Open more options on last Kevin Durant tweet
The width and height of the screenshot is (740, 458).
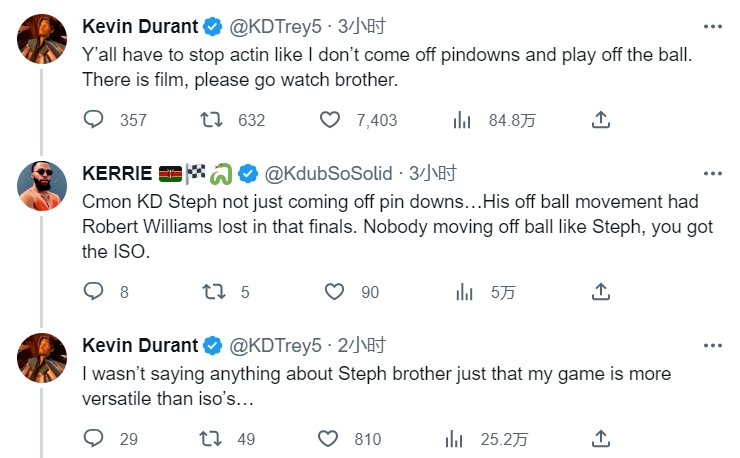tap(712, 345)
